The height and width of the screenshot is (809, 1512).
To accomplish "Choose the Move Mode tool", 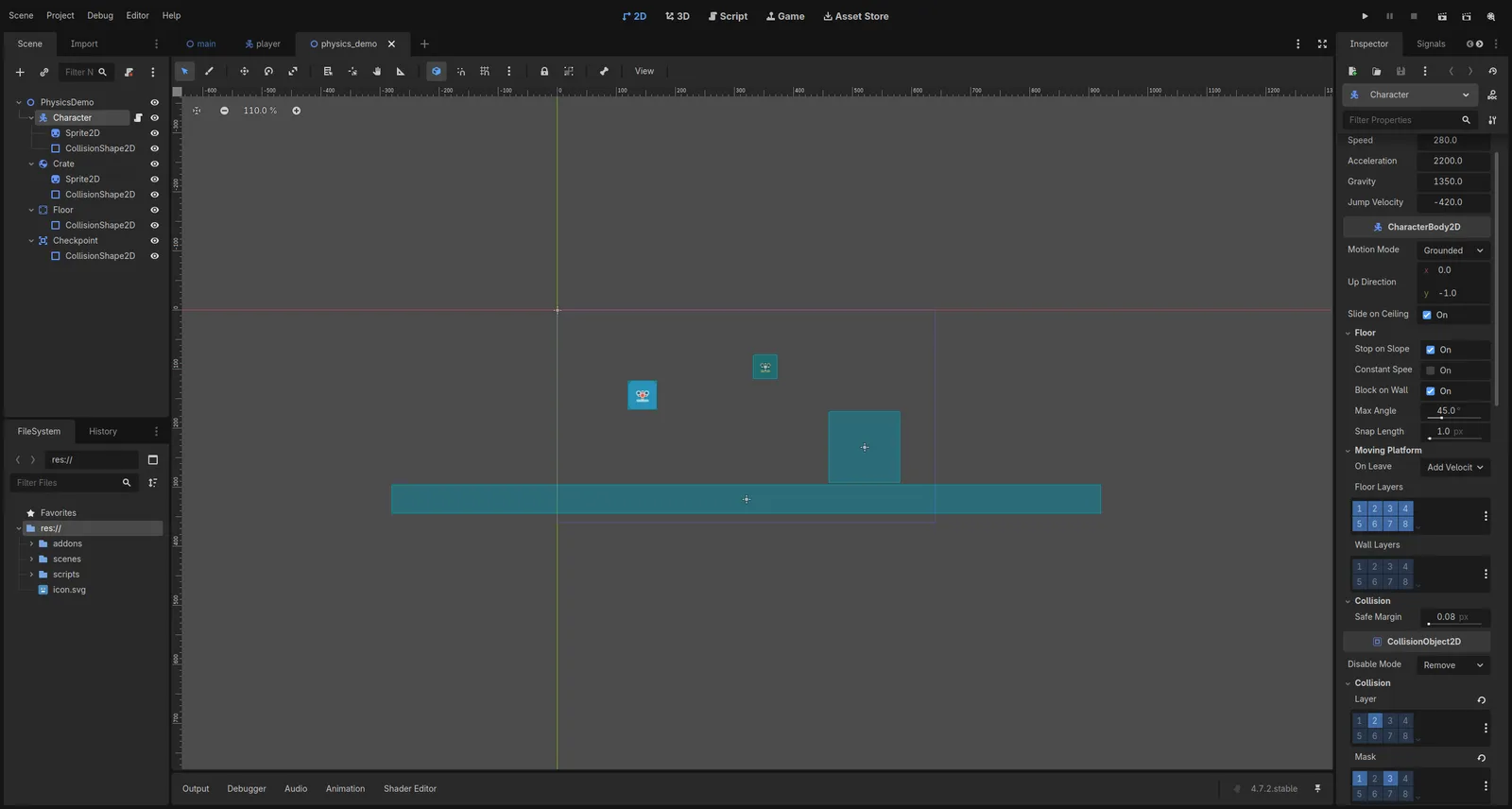I will pyautogui.click(x=244, y=71).
